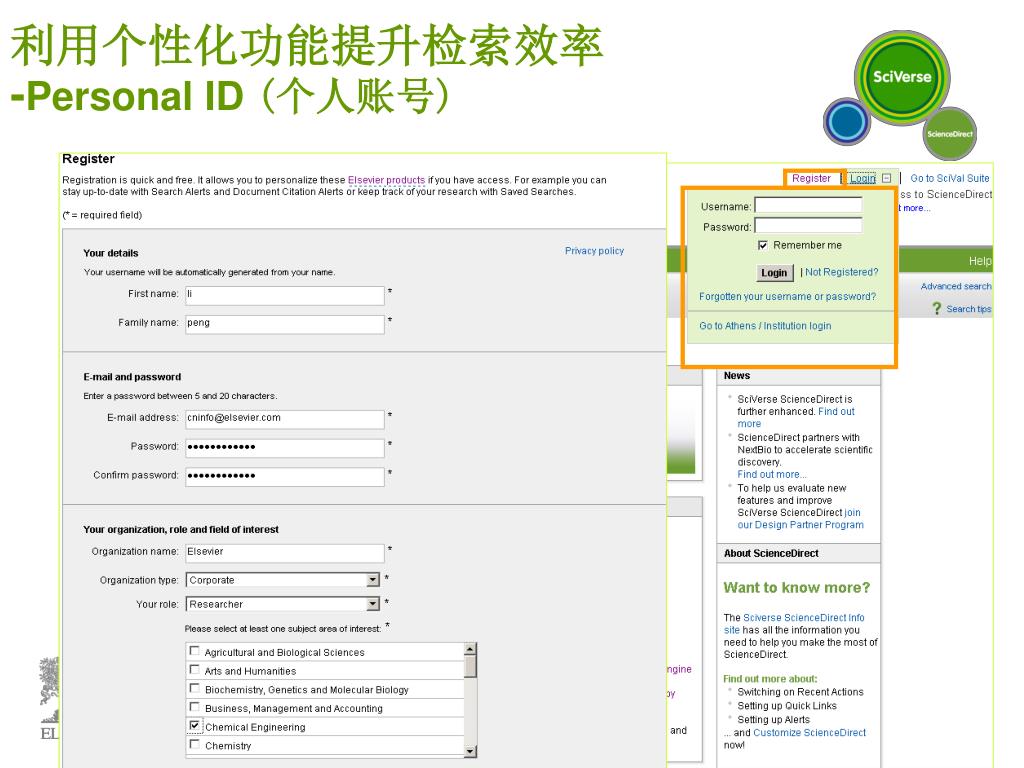Click the Elsevier products link
The width and height of the screenshot is (1024, 768).
coord(387,180)
